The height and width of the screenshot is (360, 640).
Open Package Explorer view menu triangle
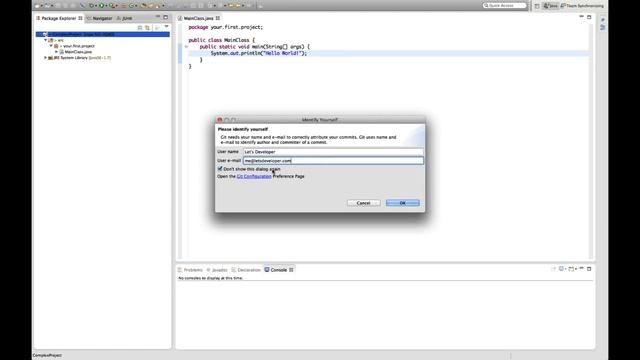166,27
